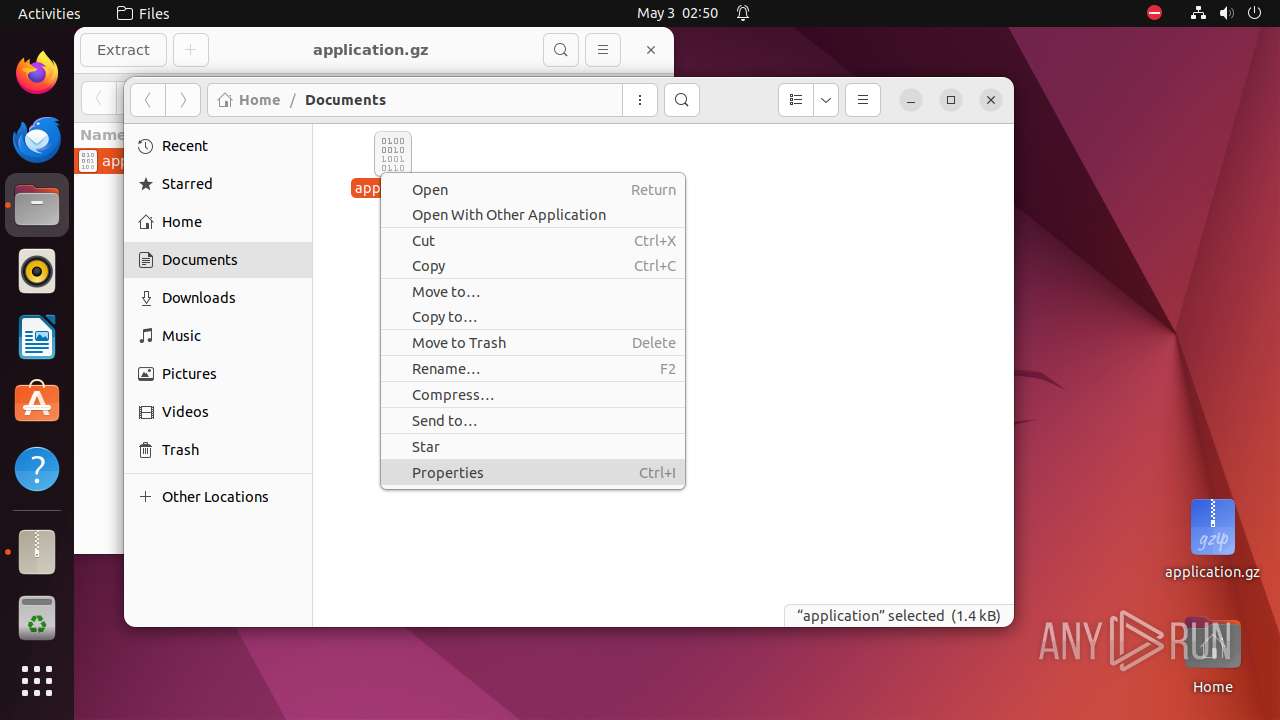Go to Home in sidebar
This screenshot has height=720, width=1280.
[218, 222]
